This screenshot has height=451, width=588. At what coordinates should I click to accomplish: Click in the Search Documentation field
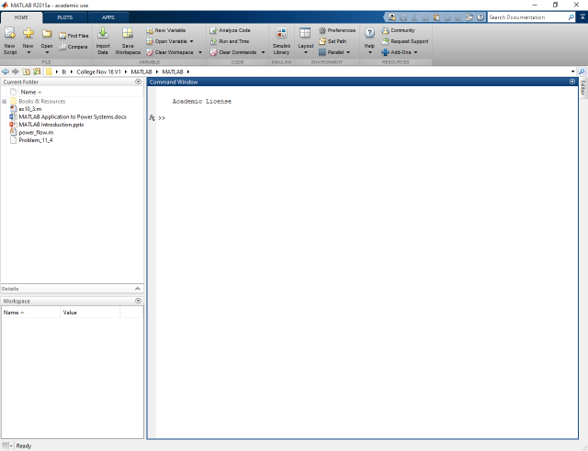[527, 17]
